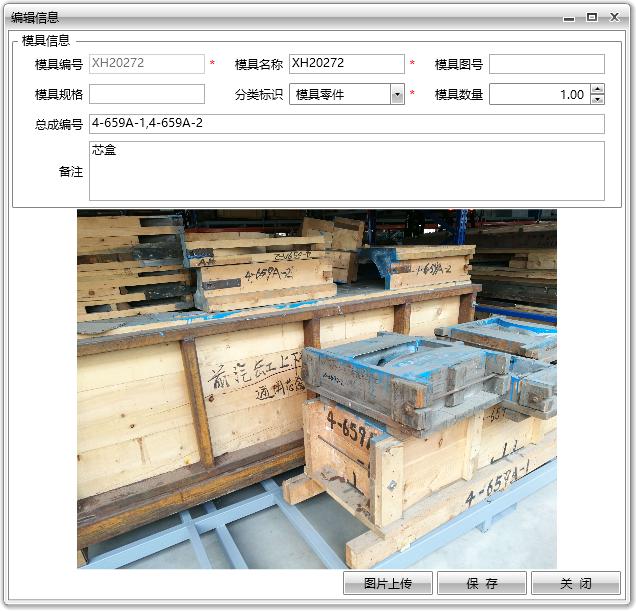Minimize the 编辑信息 window
The width and height of the screenshot is (636, 611).
(x=569, y=17)
